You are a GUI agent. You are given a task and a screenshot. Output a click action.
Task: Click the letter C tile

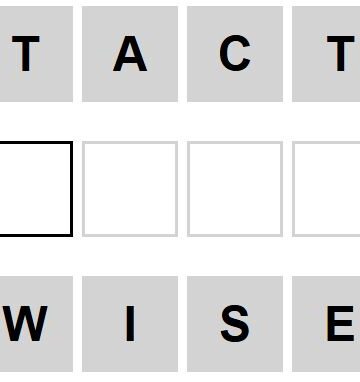235,54
